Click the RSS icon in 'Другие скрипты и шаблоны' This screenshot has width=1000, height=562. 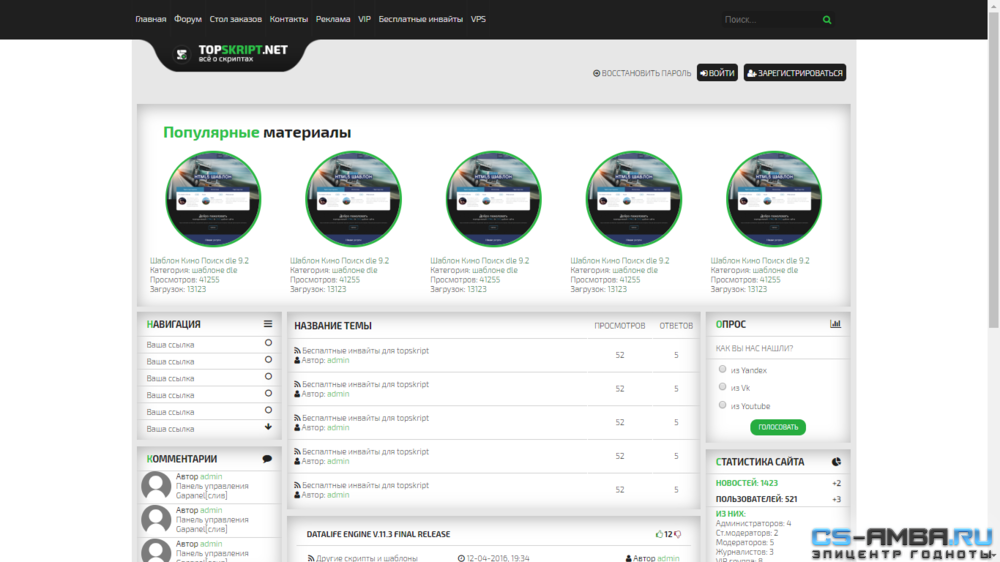point(311,558)
